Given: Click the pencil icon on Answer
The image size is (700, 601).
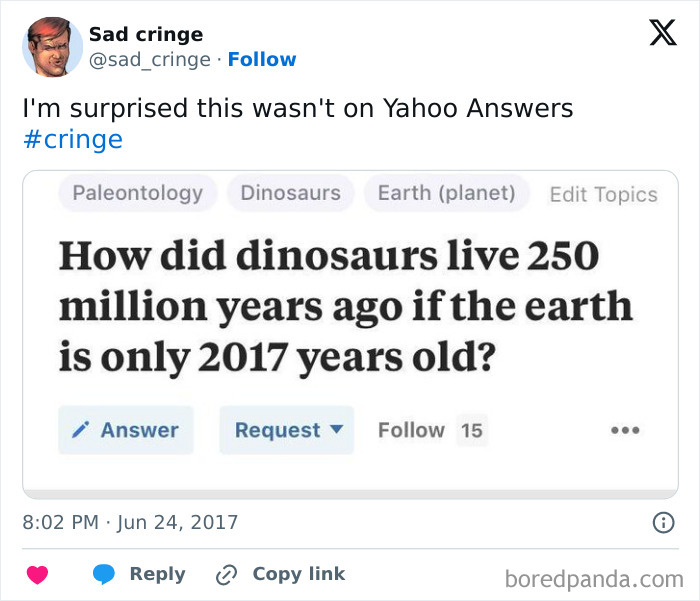Looking at the screenshot, I should click(x=81, y=430).
